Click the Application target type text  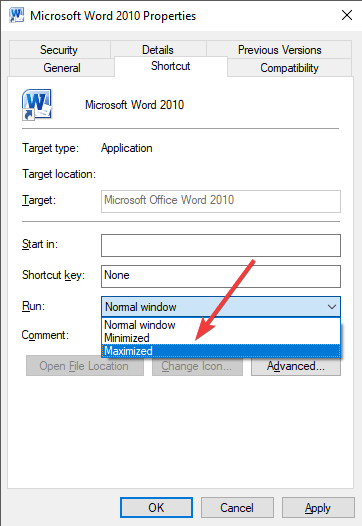click(127, 148)
